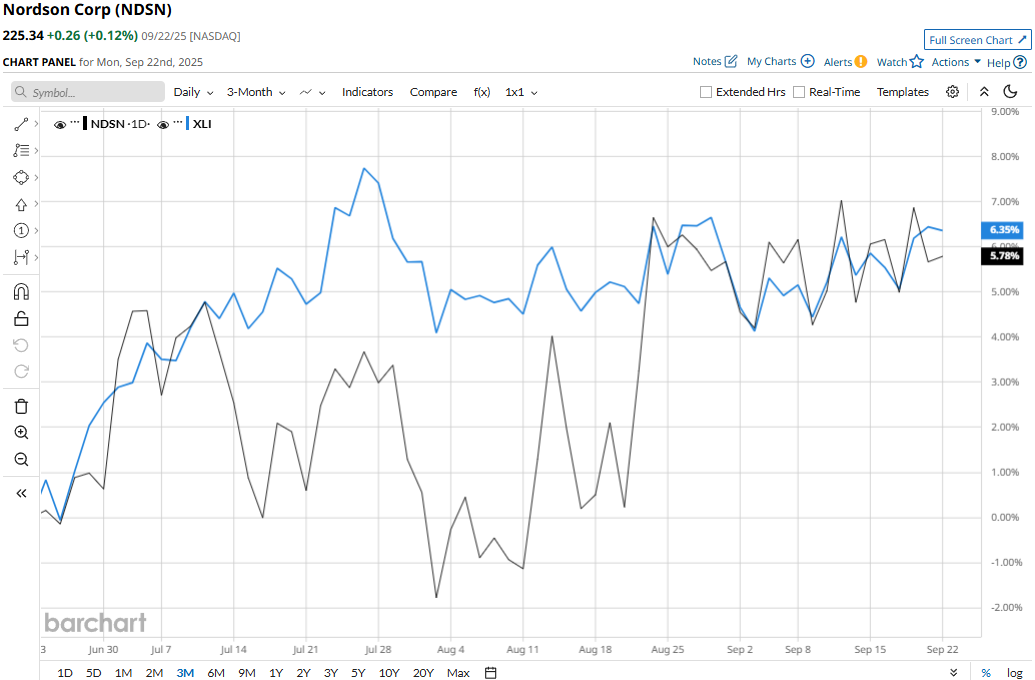
Task: Click the Notes edit icon
Action: point(731,61)
